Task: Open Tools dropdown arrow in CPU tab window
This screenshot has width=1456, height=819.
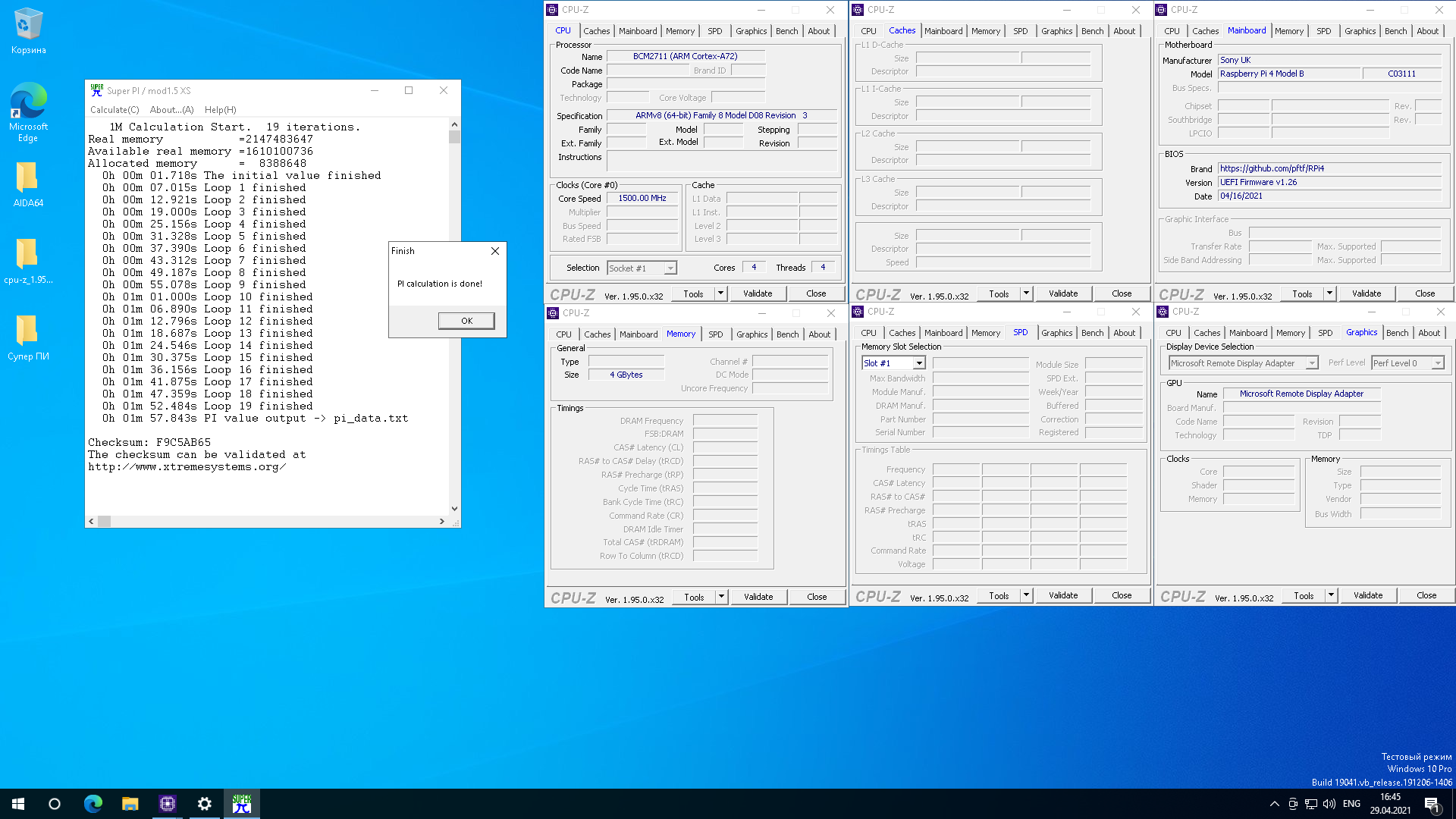Action: click(720, 293)
